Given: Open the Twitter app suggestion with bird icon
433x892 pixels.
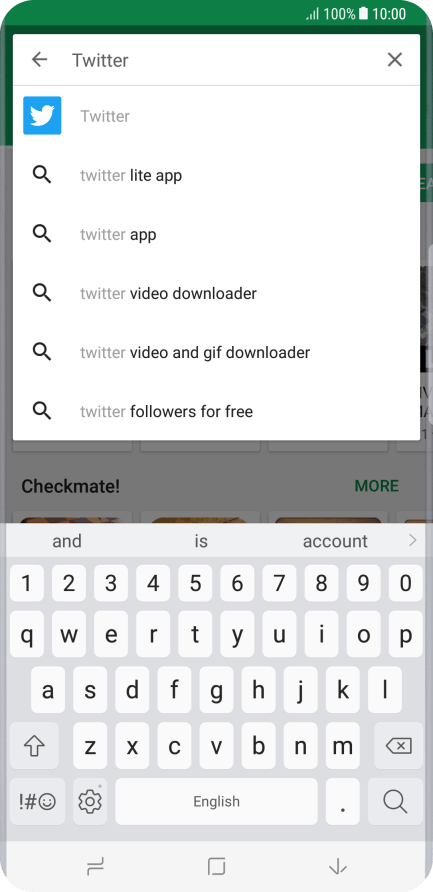Looking at the screenshot, I should point(216,116).
